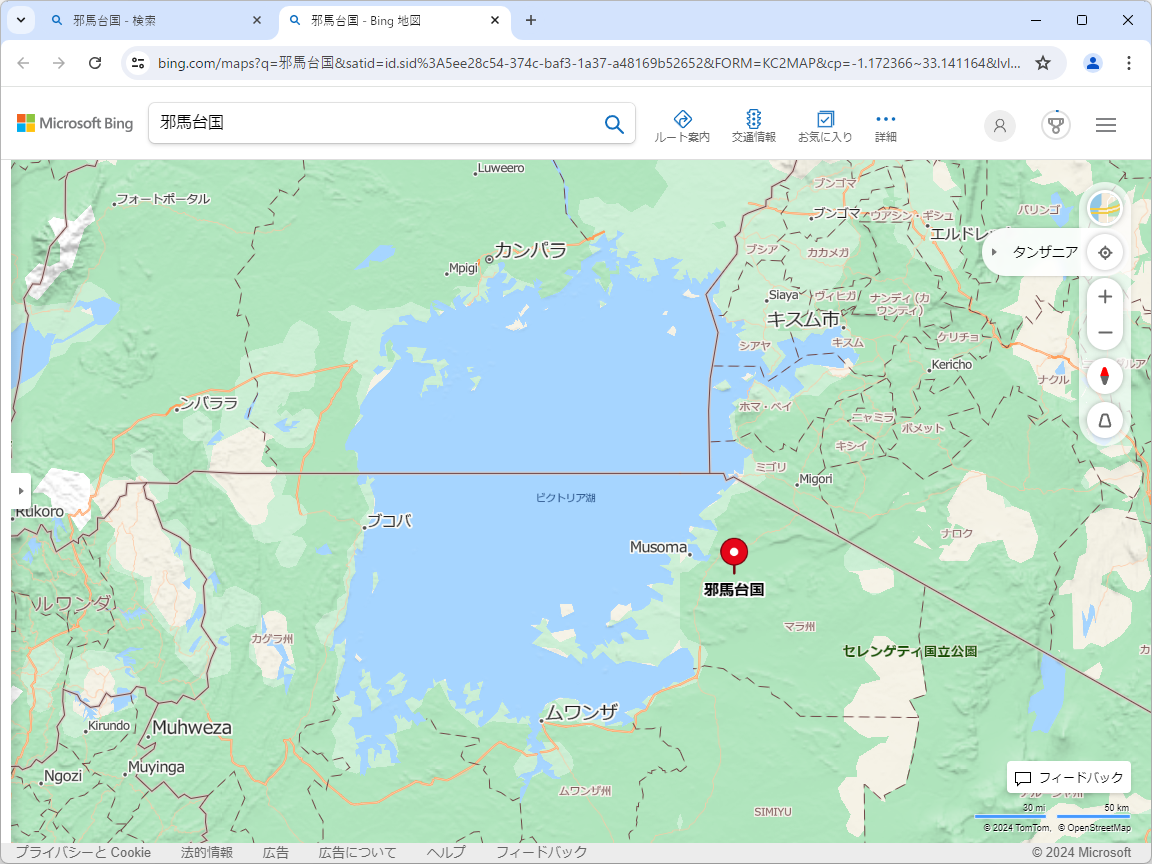
Task: Change the map style layer
Action: tap(1105, 209)
